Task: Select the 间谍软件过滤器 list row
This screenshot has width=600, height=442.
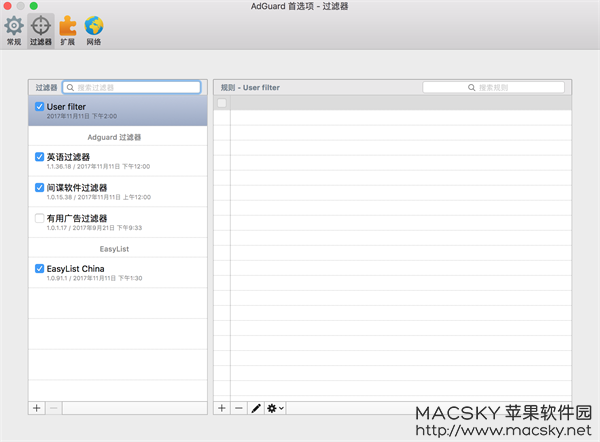Action: coord(118,191)
